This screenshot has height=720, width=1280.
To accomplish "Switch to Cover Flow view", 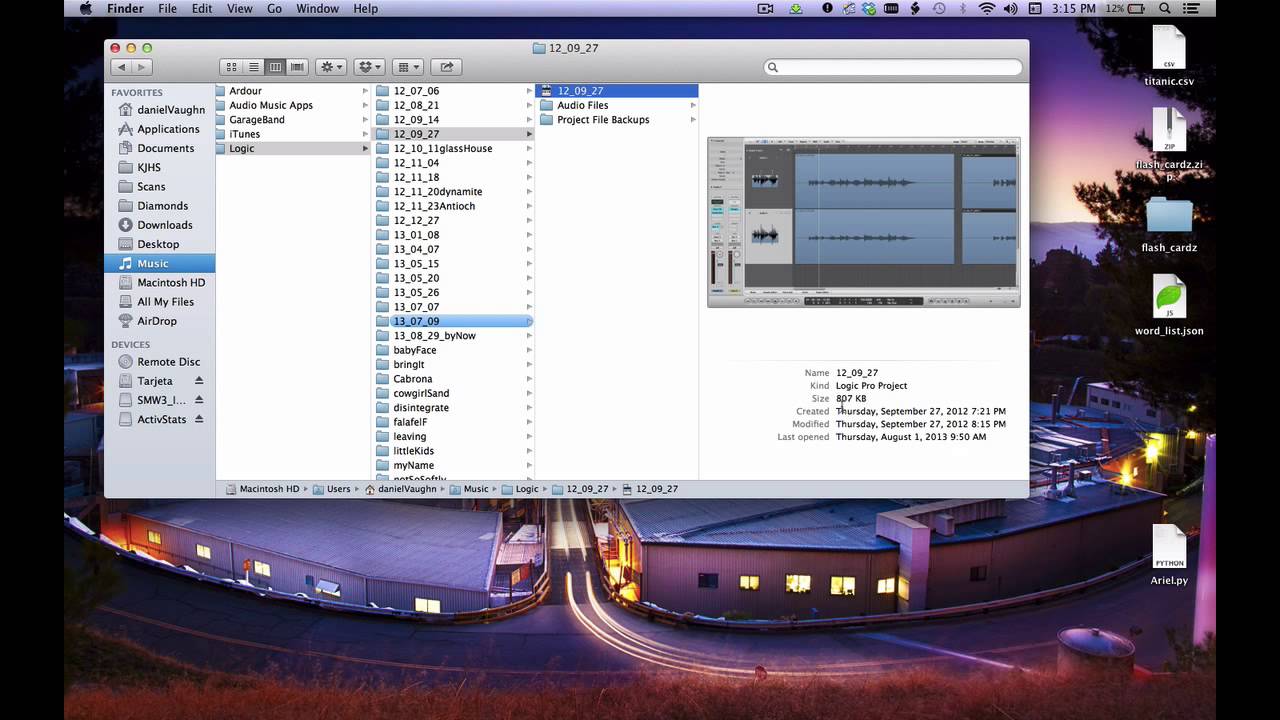I will click(x=297, y=67).
